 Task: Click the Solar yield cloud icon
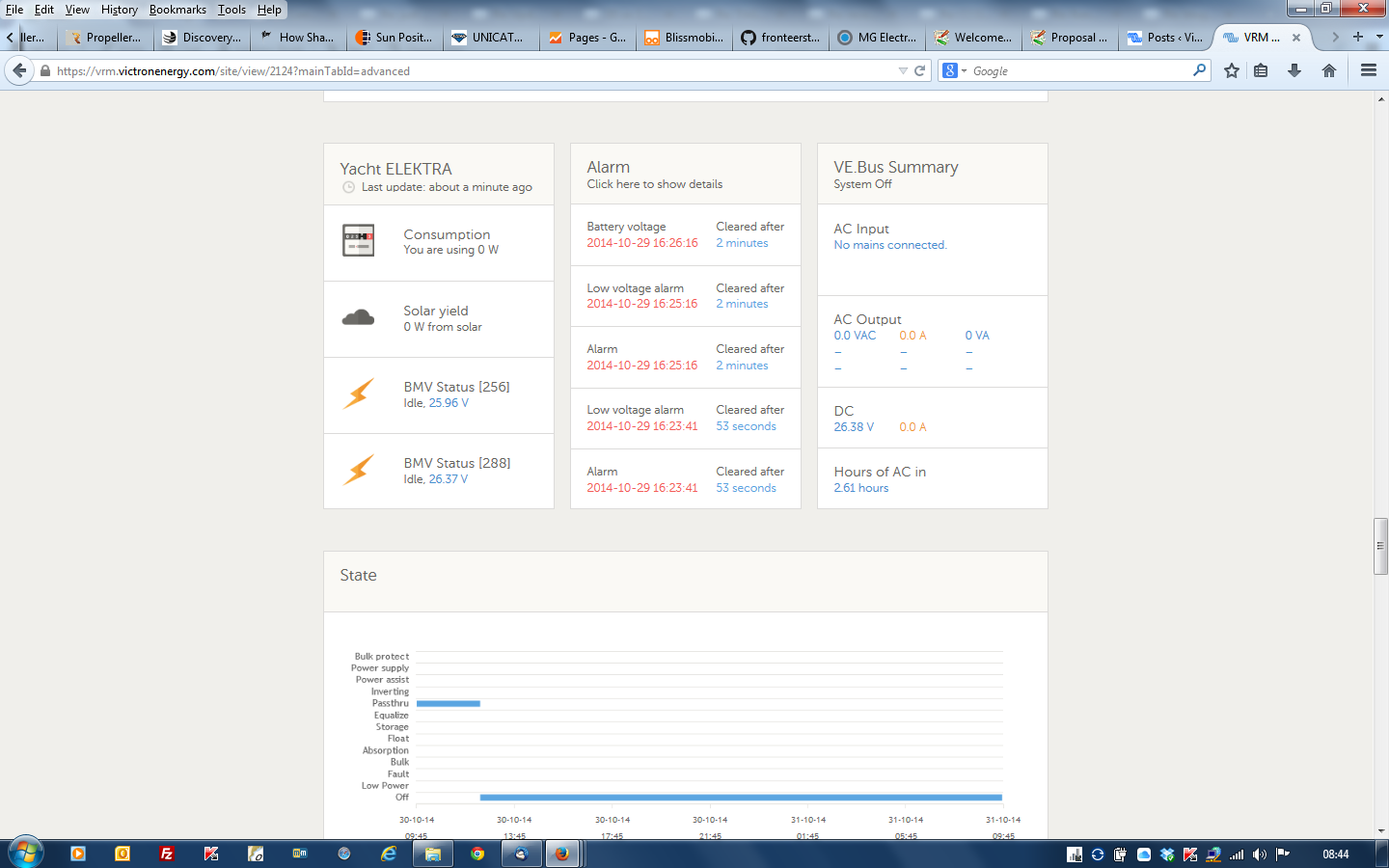pyautogui.click(x=358, y=317)
